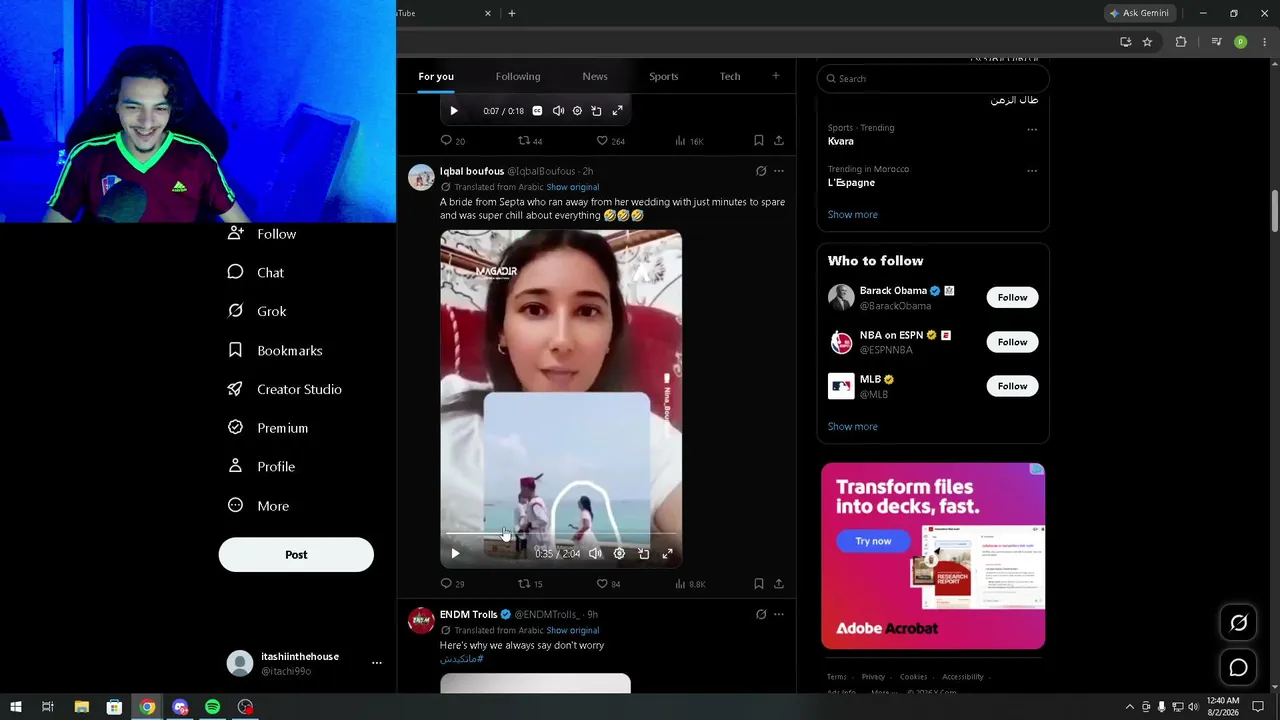Screen dimensions: 1280x720
Task: Mute the 2:04 bride video
Action: (x=596, y=553)
